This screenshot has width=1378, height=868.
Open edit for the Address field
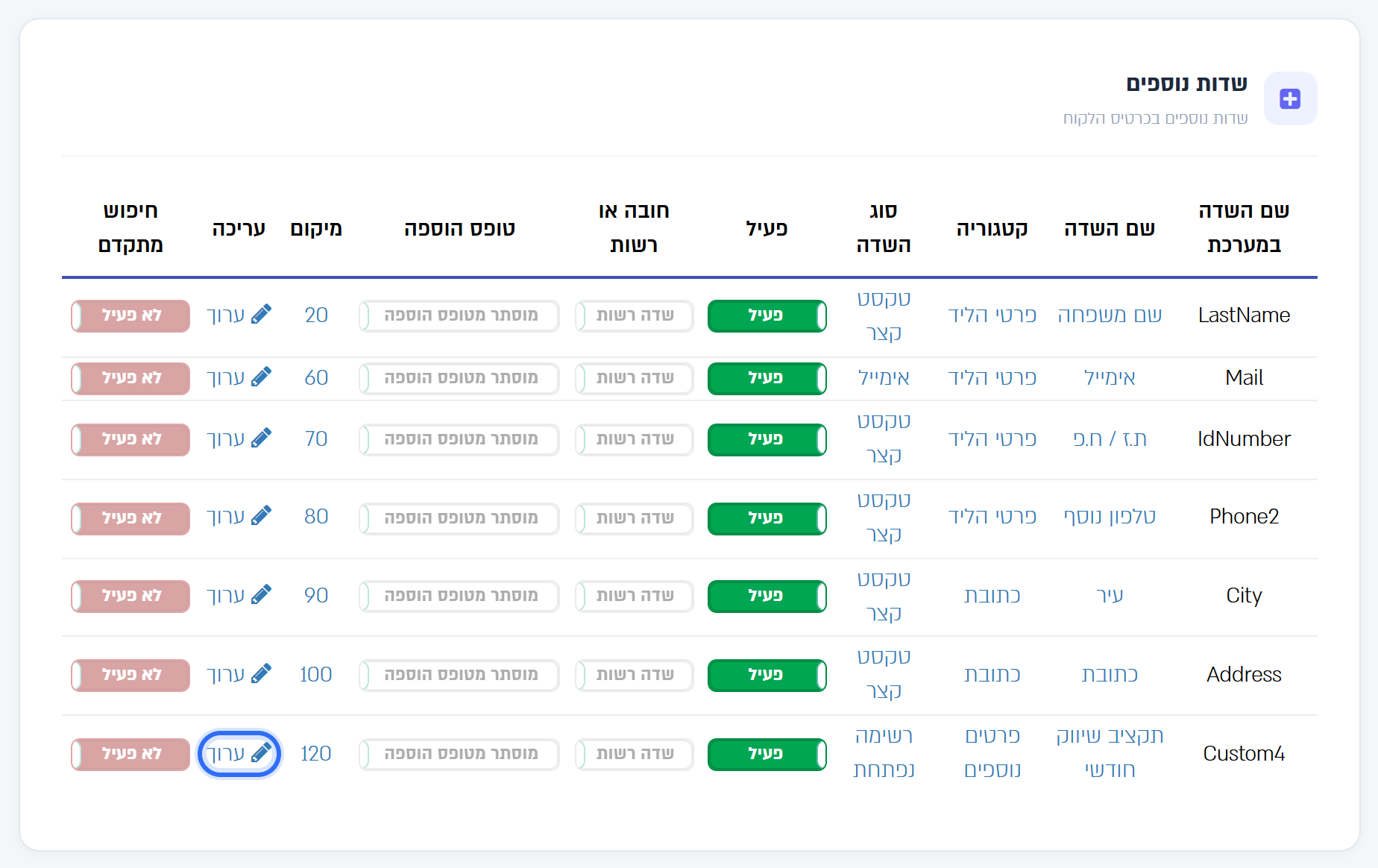[x=239, y=675]
